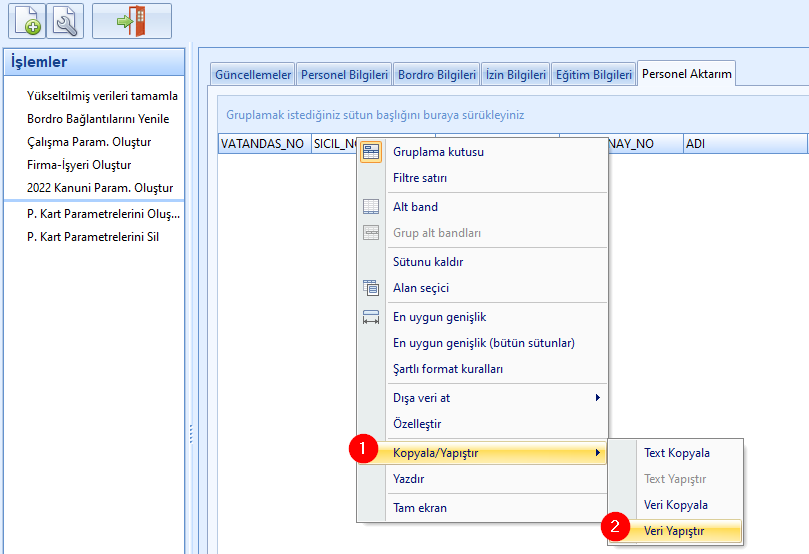The width and height of the screenshot is (809, 554).
Task: Switch to Güncellemeler tab
Action: click(253, 75)
